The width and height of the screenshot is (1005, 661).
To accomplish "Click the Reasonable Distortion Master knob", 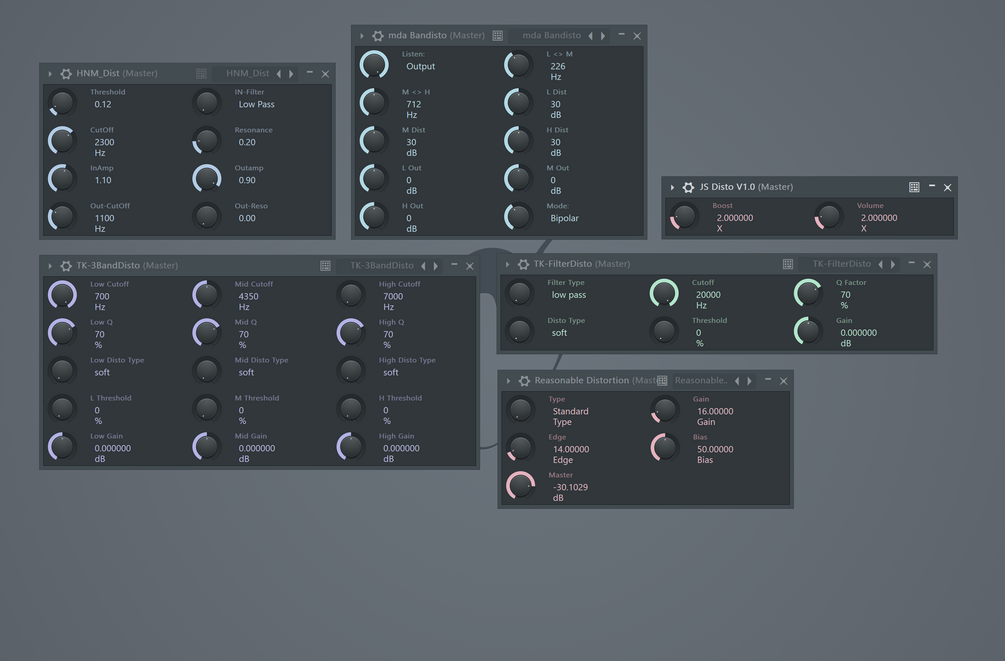I will (520, 485).
